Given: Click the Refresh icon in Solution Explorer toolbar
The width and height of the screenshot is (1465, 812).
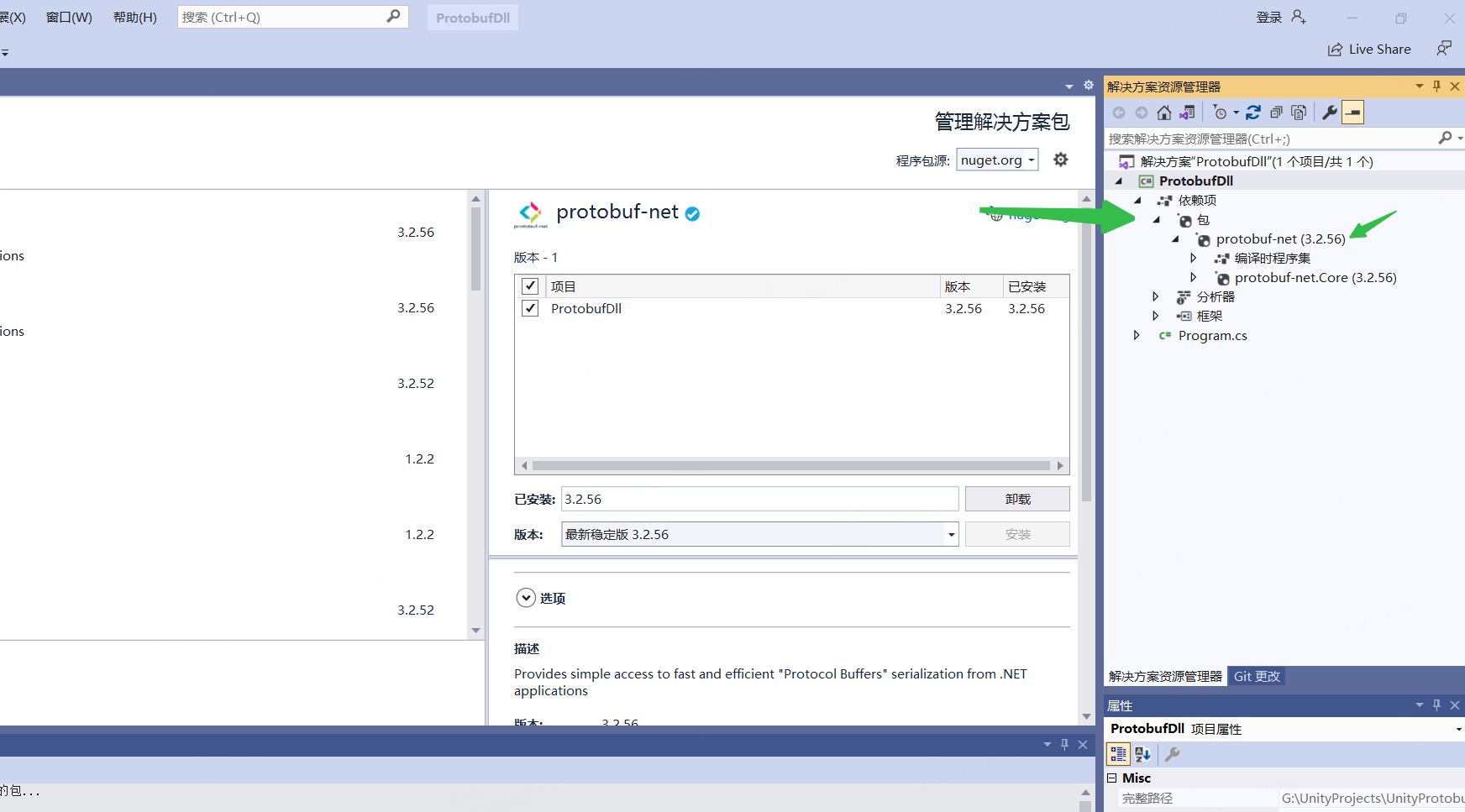Looking at the screenshot, I should (1253, 112).
